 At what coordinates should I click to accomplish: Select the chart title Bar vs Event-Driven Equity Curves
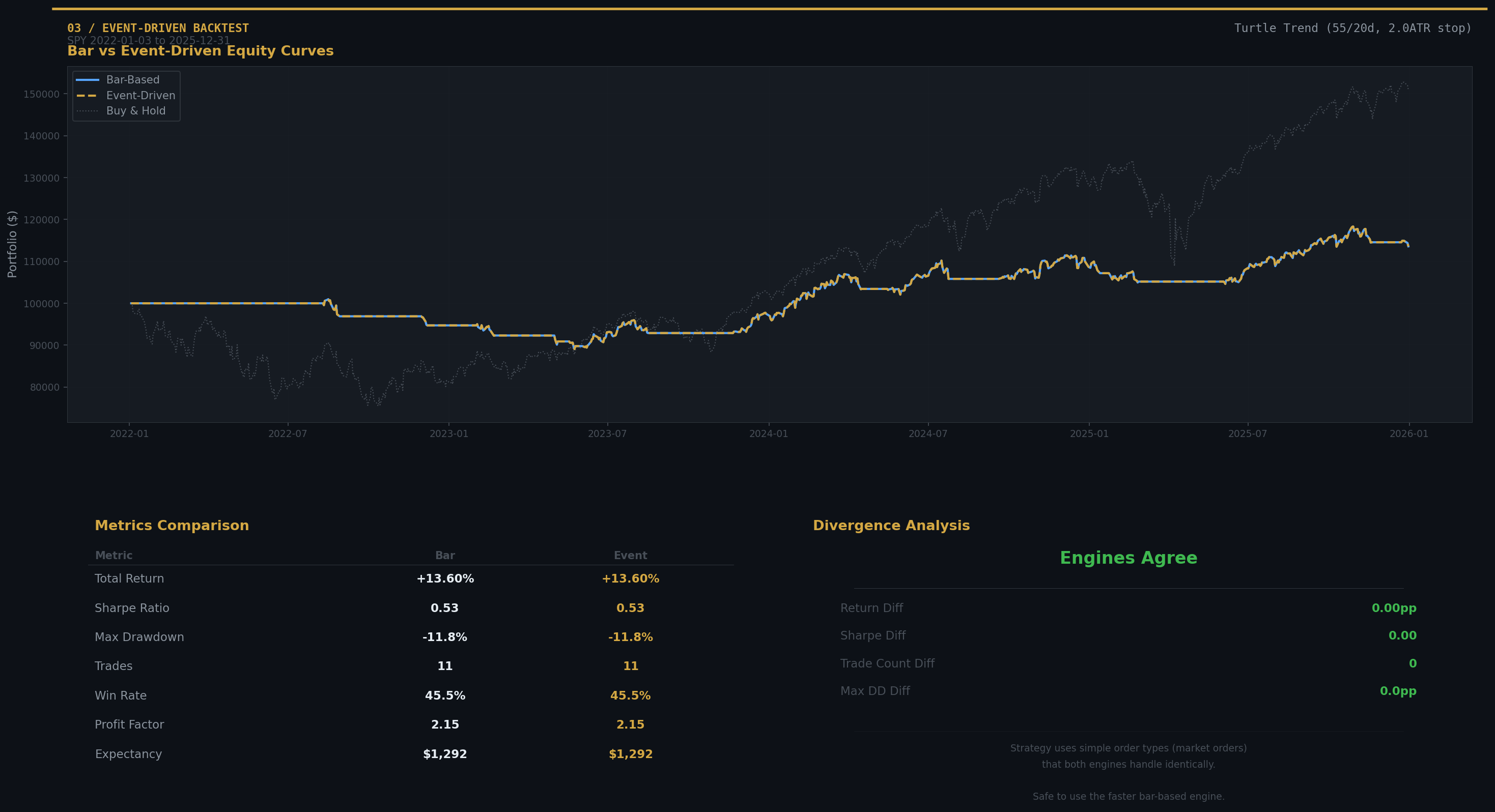click(x=200, y=51)
